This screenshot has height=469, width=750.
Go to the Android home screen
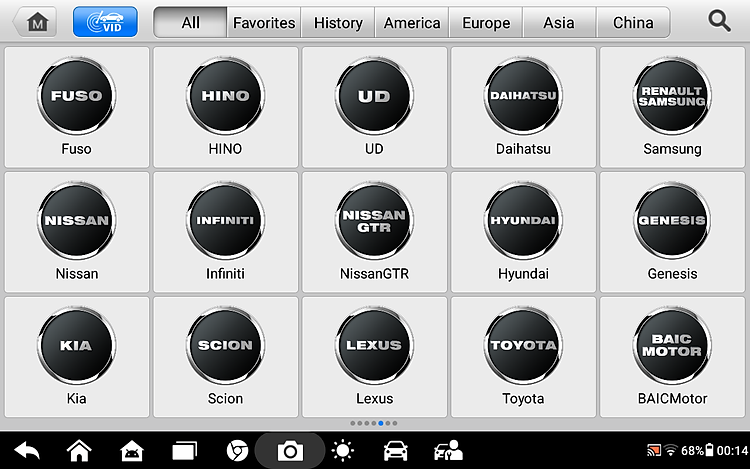(x=79, y=450)
